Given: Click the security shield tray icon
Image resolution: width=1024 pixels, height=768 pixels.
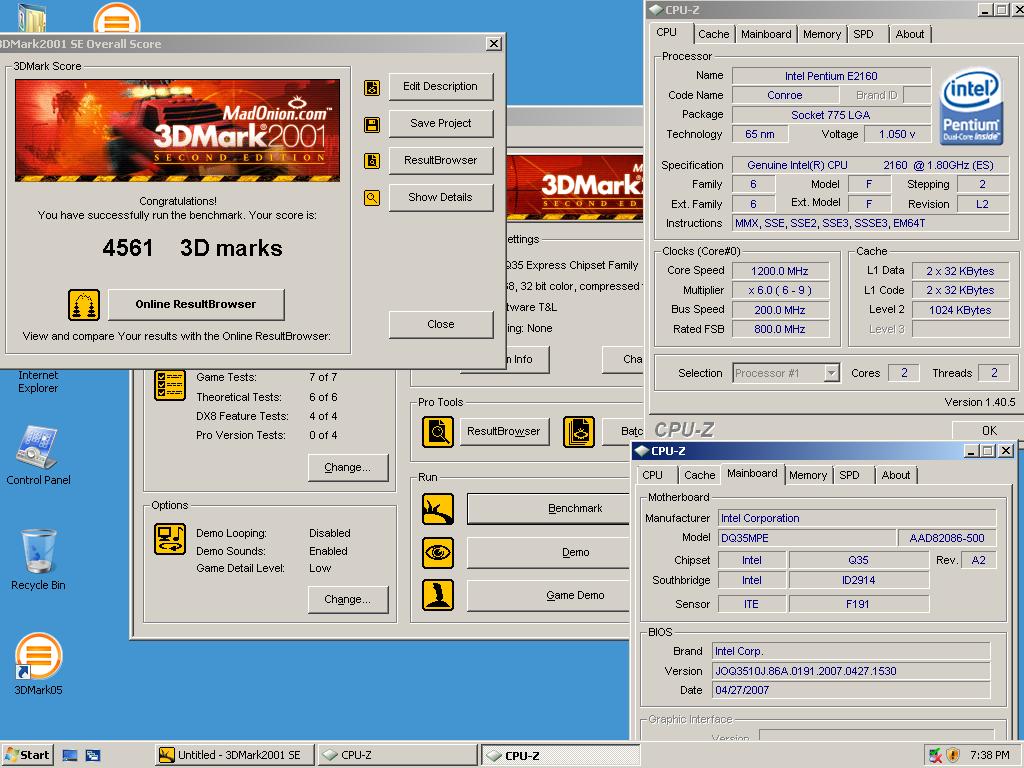Looking at the screenshot, I should click(x=953, y=756).
